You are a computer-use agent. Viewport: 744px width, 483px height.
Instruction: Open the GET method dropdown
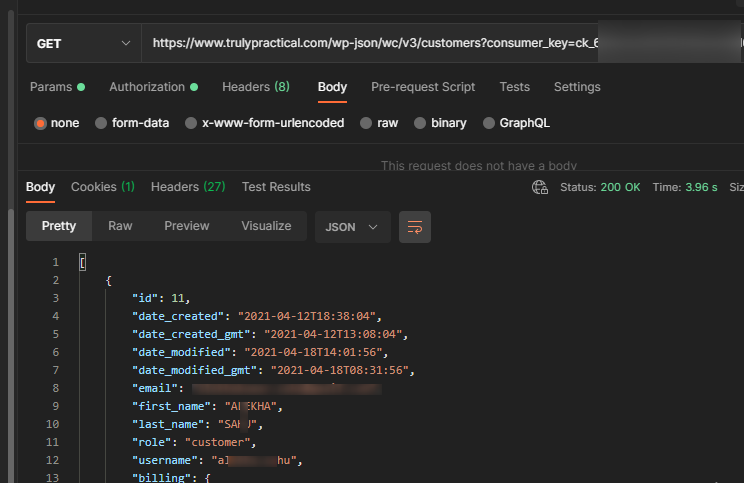coord(84,44)
